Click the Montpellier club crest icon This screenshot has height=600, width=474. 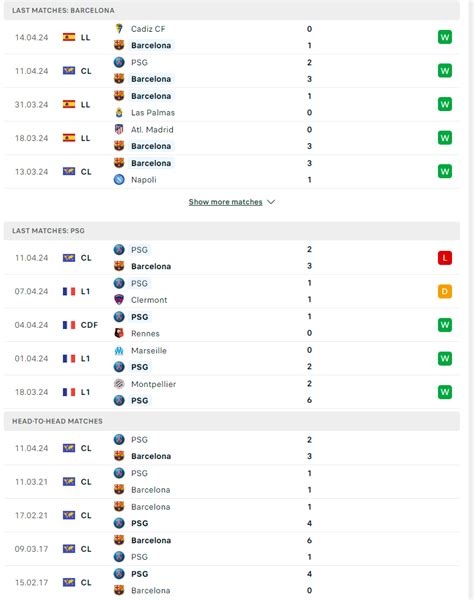119,384
